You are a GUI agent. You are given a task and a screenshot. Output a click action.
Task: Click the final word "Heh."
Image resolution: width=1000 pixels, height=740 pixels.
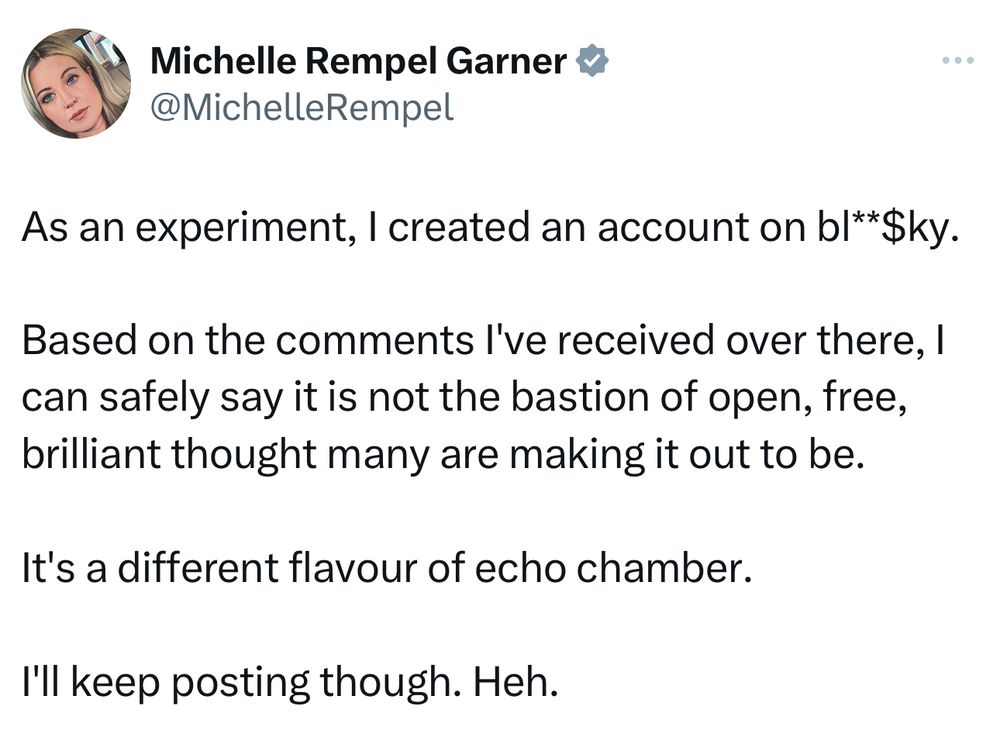point(515,681)
